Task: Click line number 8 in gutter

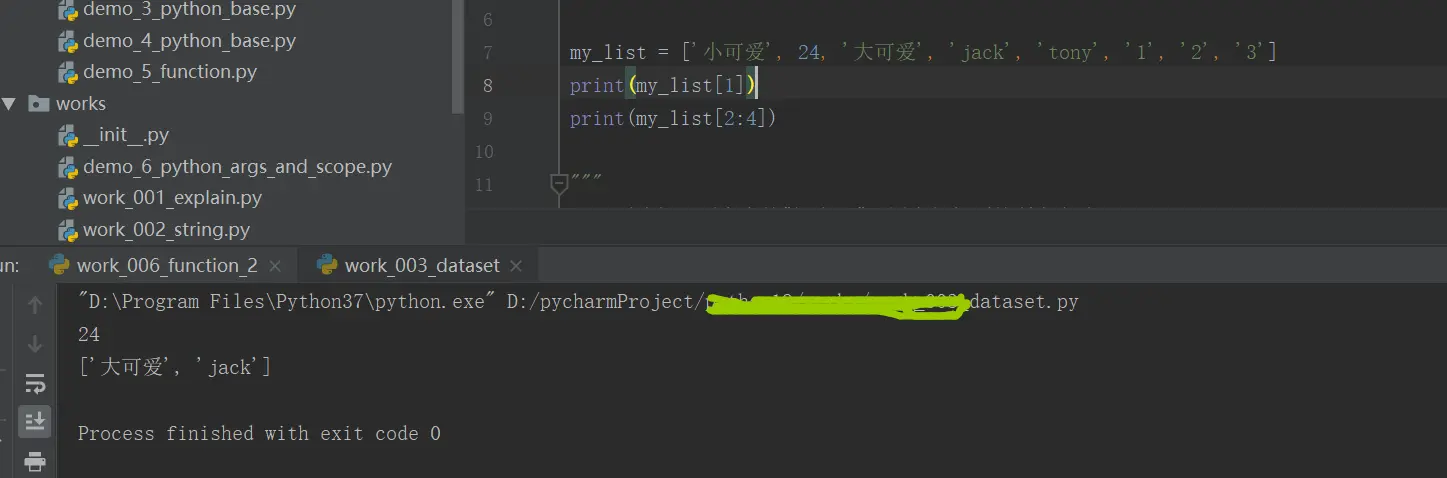Action: 487,85
